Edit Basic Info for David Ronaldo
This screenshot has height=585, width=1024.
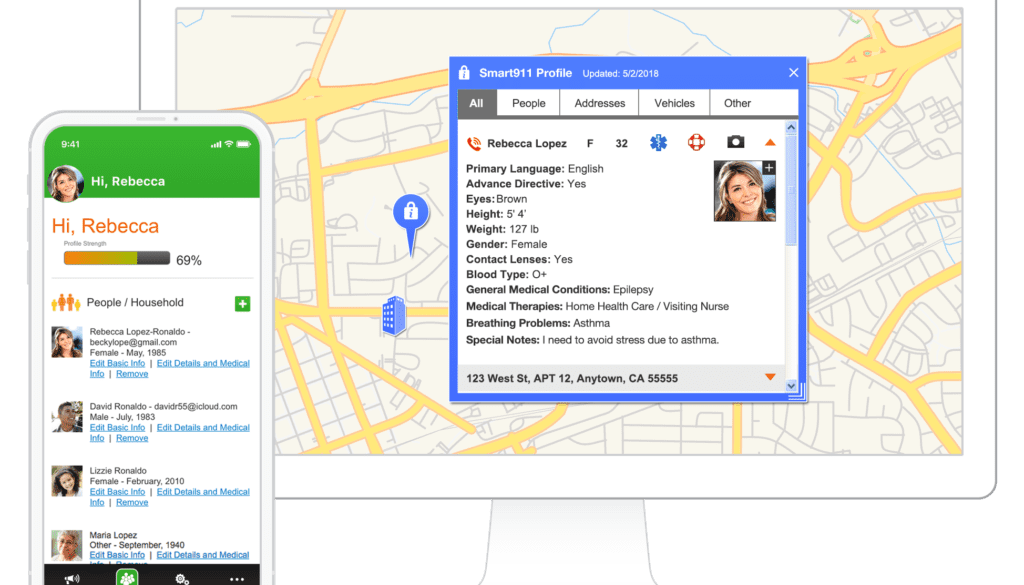pos(118,427)
